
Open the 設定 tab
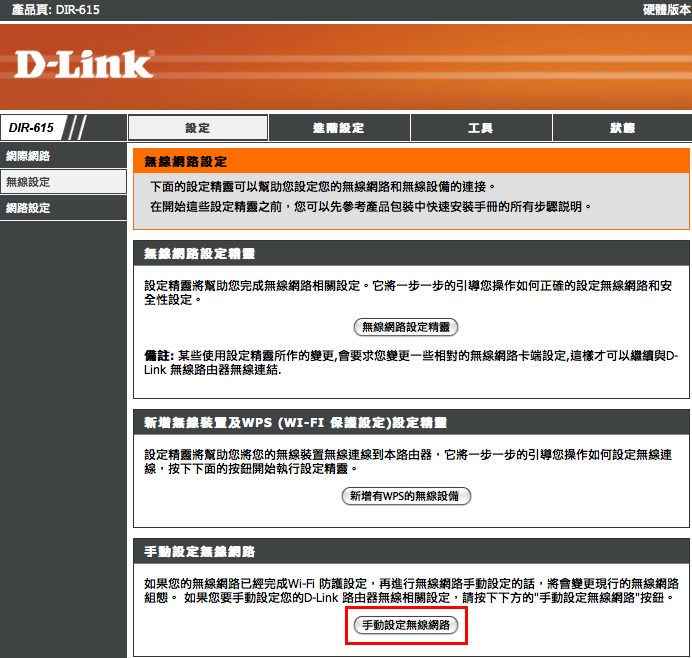198,128
